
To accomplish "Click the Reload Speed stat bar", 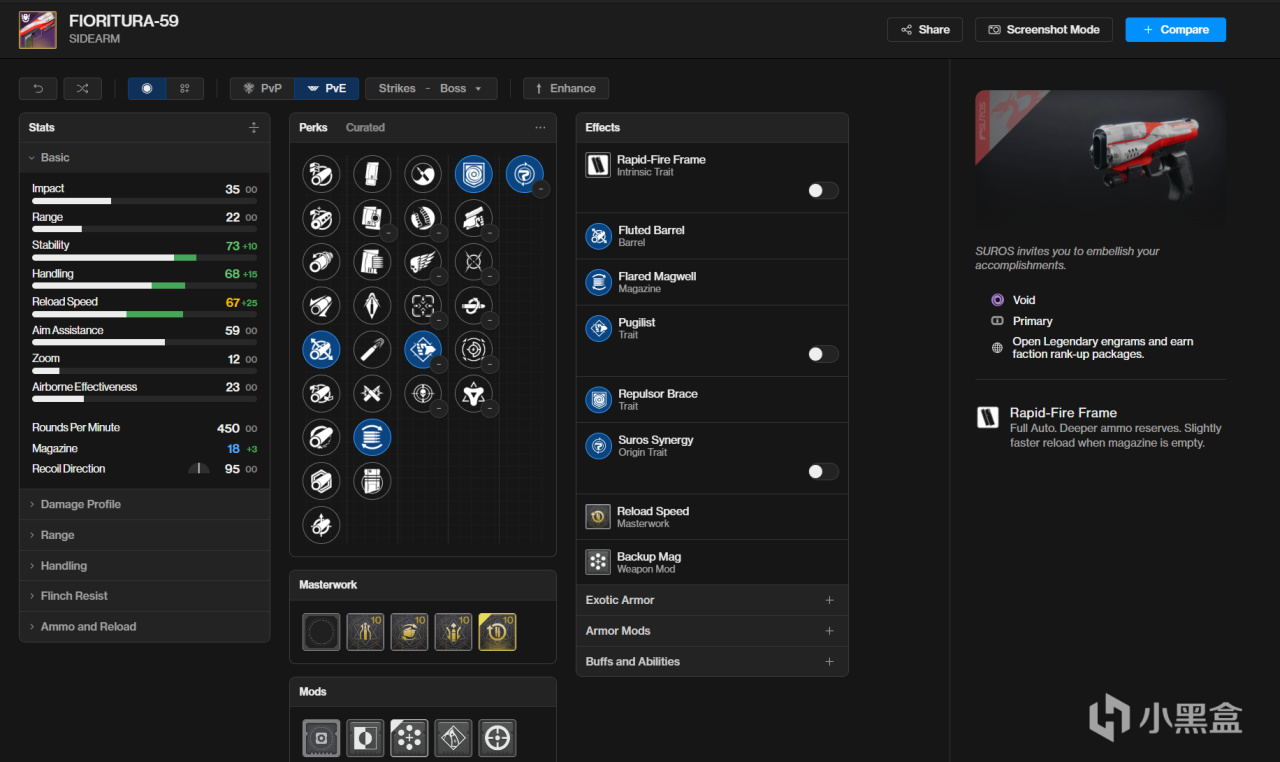I will (x=144, y=314).
